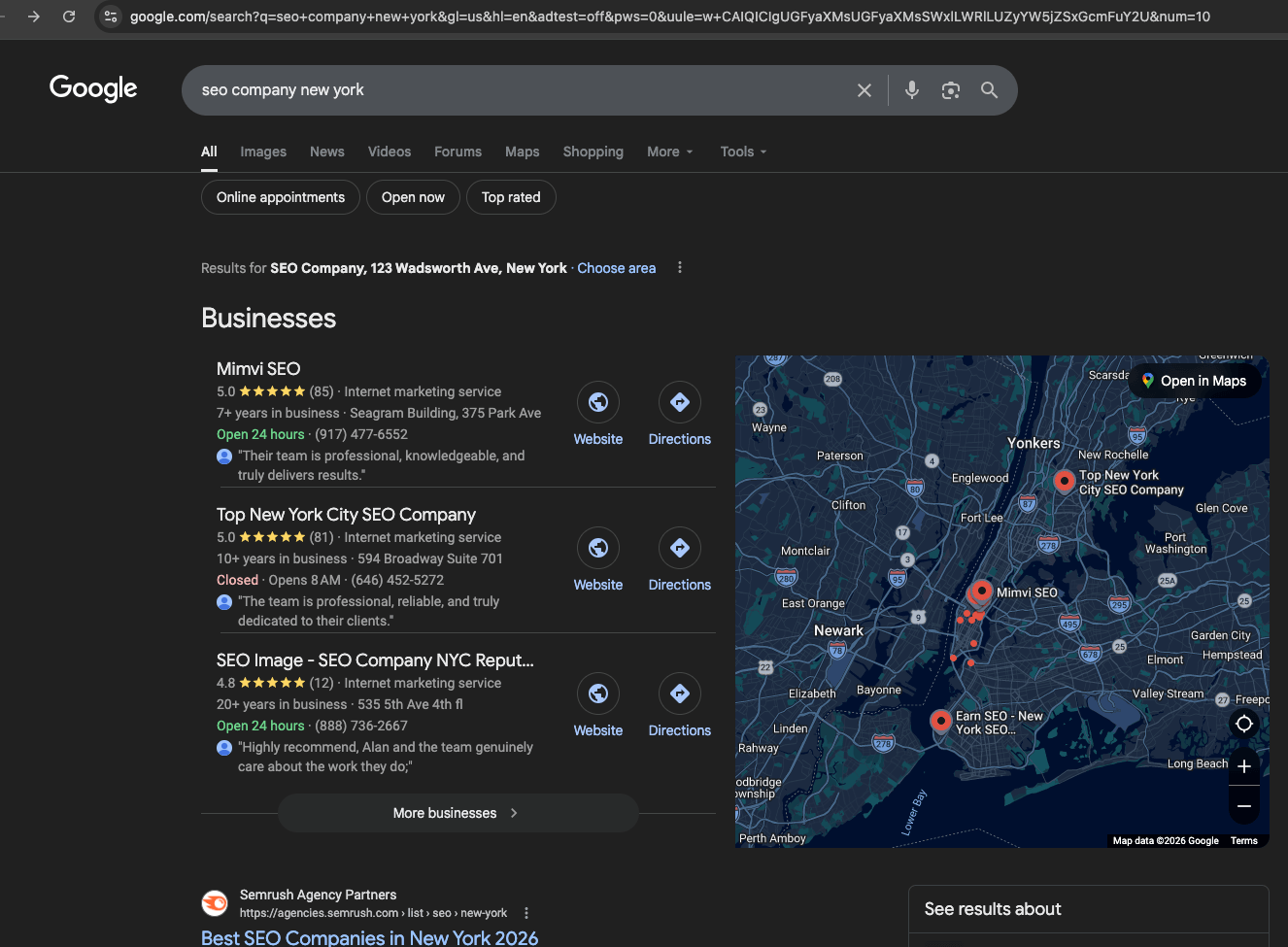Screen dimensions: 1288x947
Task: Toggle the Top rated filter chip
Action: [511, 197]
